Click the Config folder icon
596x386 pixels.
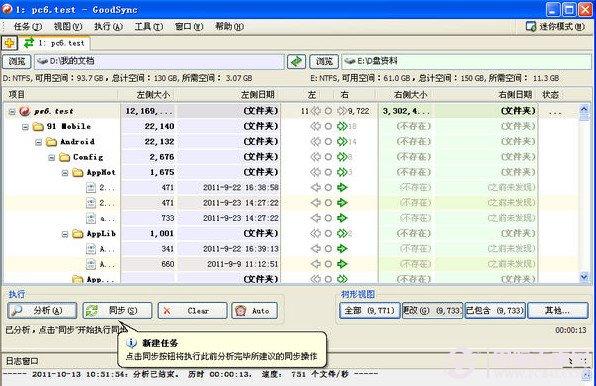[65, 157]
